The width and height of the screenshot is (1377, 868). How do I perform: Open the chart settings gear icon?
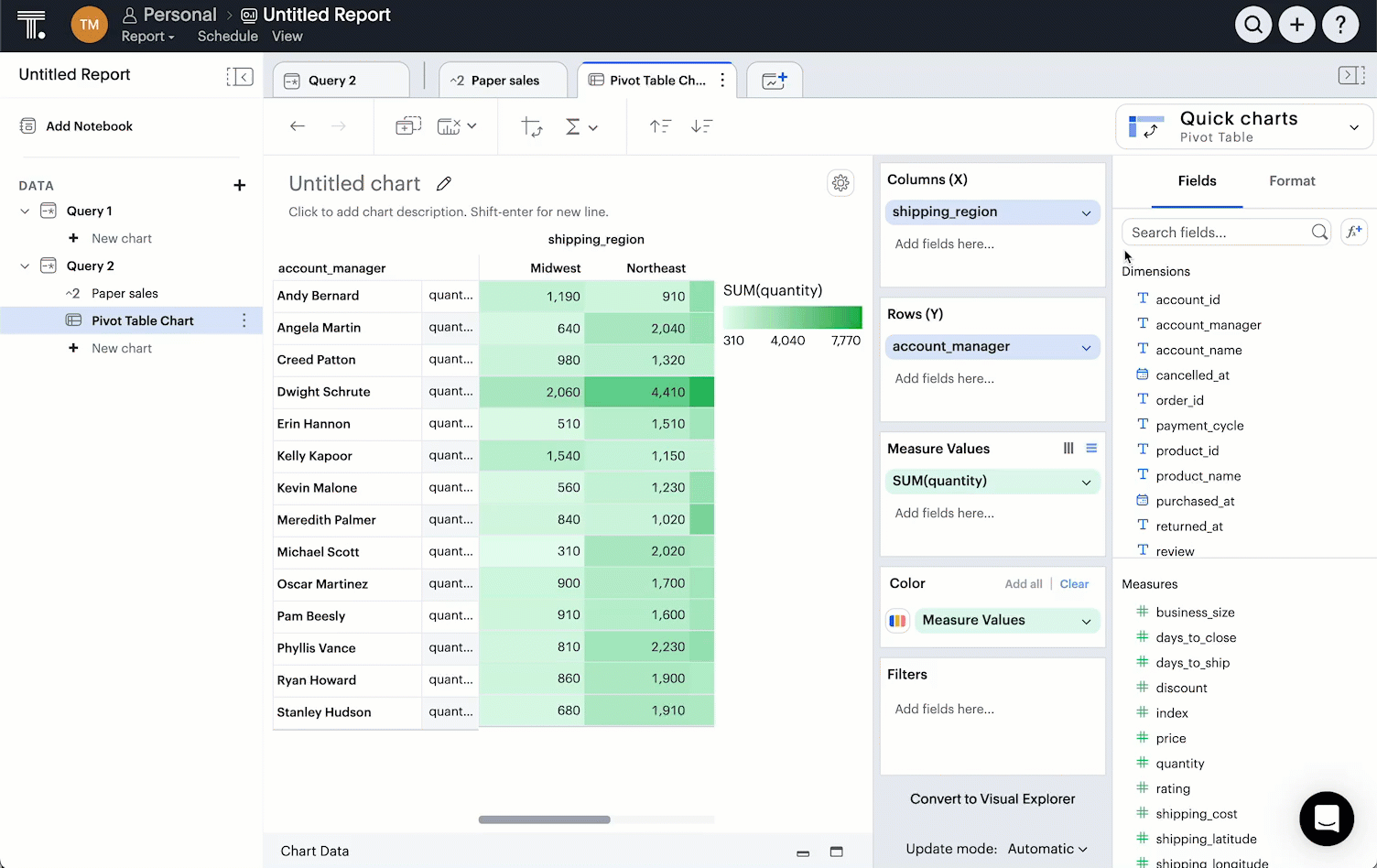pyautogui.click(x=840, y=183)
